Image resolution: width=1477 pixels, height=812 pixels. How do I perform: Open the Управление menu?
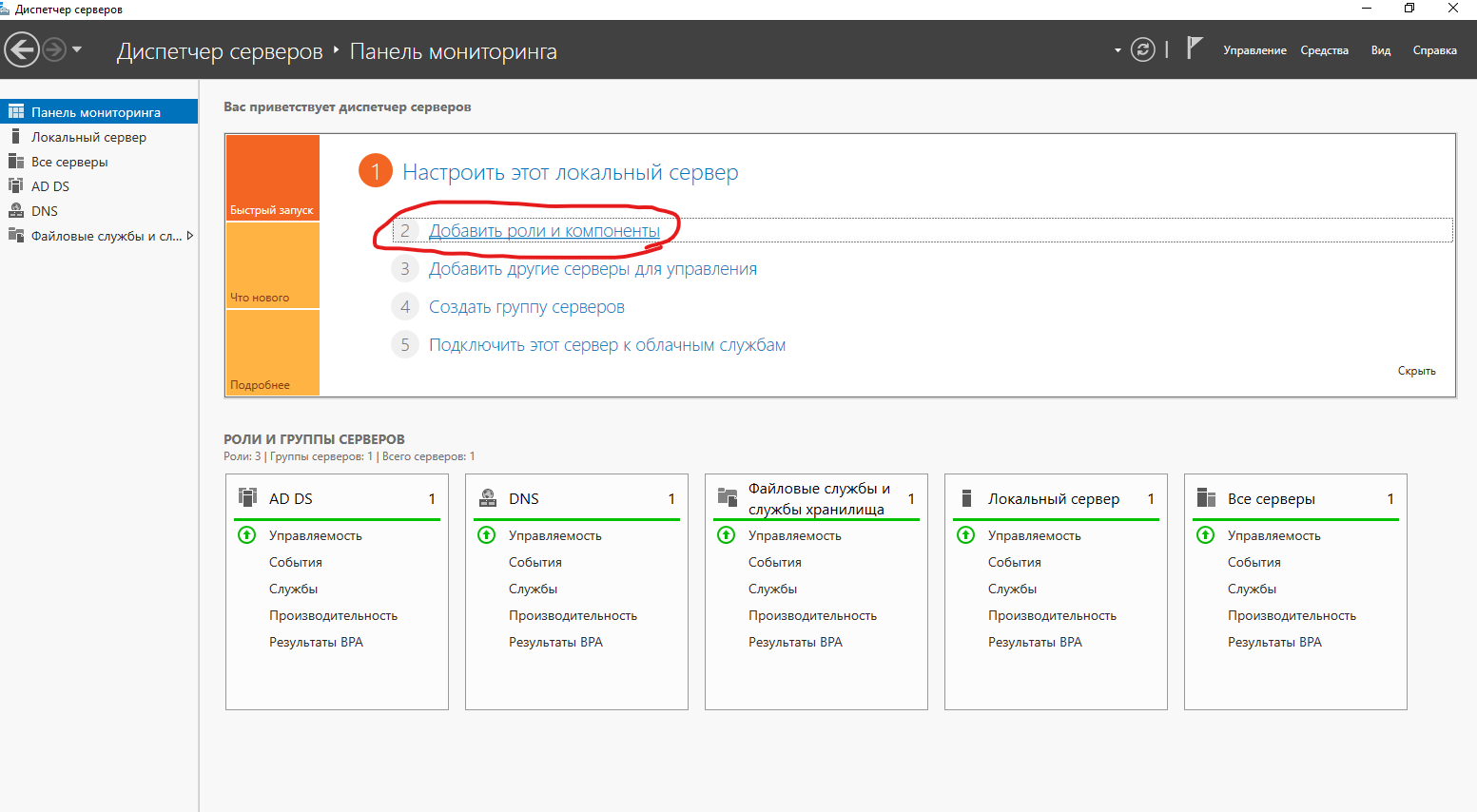point(1254,50)
